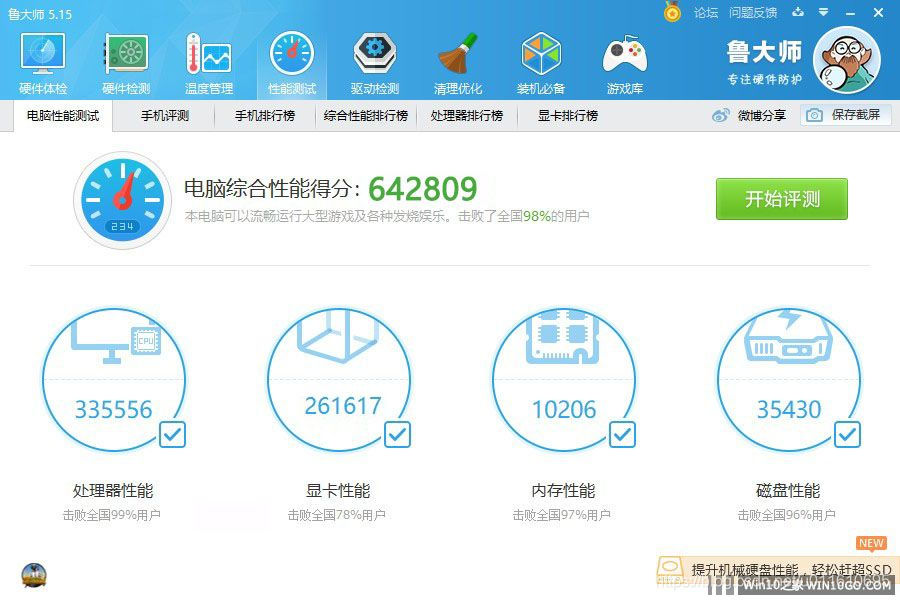
Task: Click the NEW badge on the promotion banner
Action: pyautogui.click(x=871, y=543)
